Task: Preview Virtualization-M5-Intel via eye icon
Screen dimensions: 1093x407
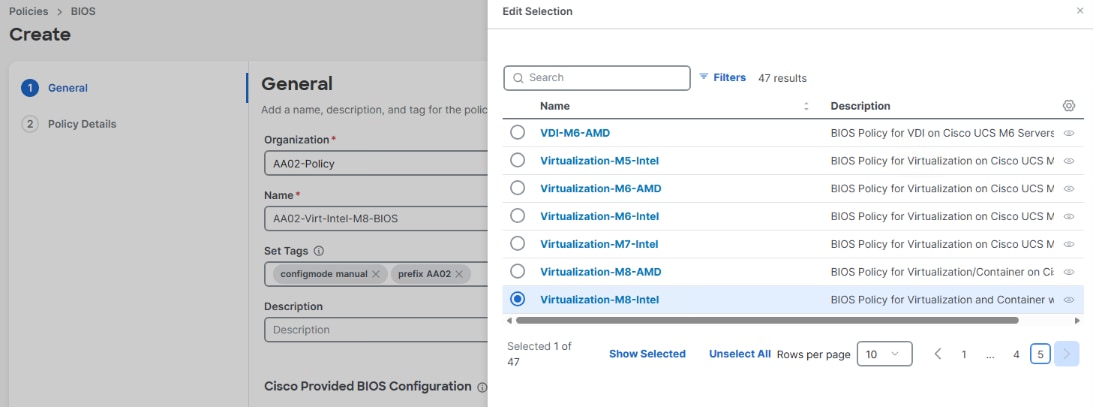Action: 1069,161
